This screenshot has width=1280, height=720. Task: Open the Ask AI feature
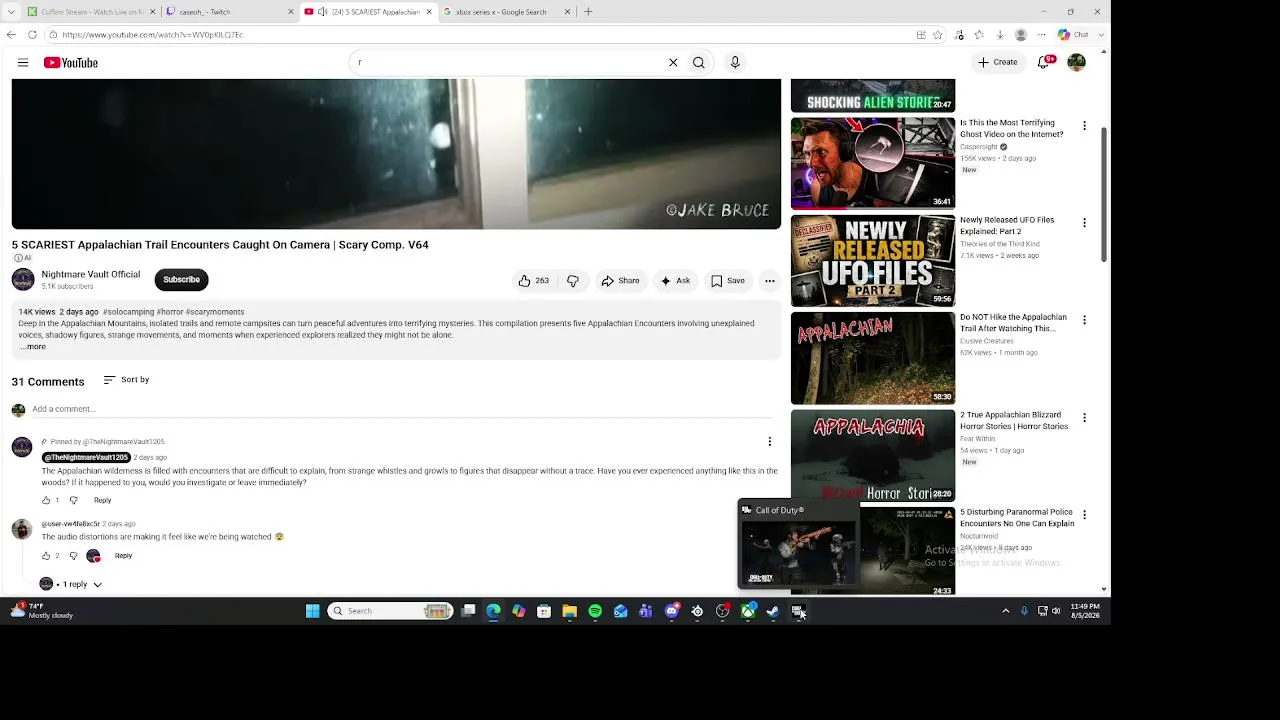[675, 281]
